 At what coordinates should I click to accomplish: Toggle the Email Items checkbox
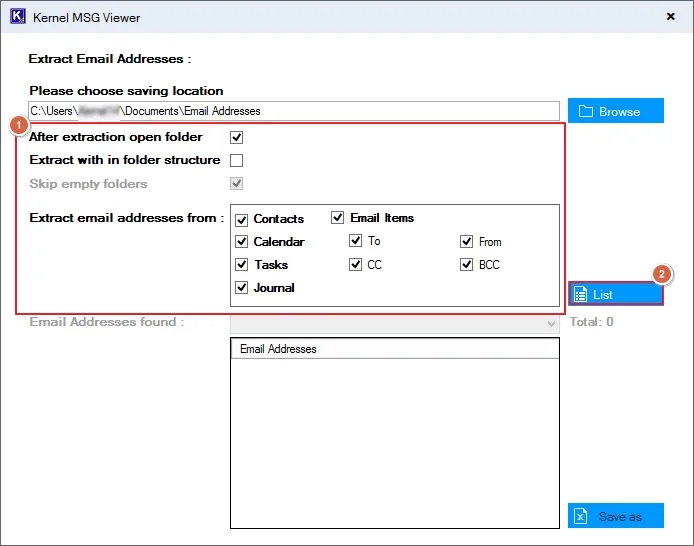coord(338,218)
